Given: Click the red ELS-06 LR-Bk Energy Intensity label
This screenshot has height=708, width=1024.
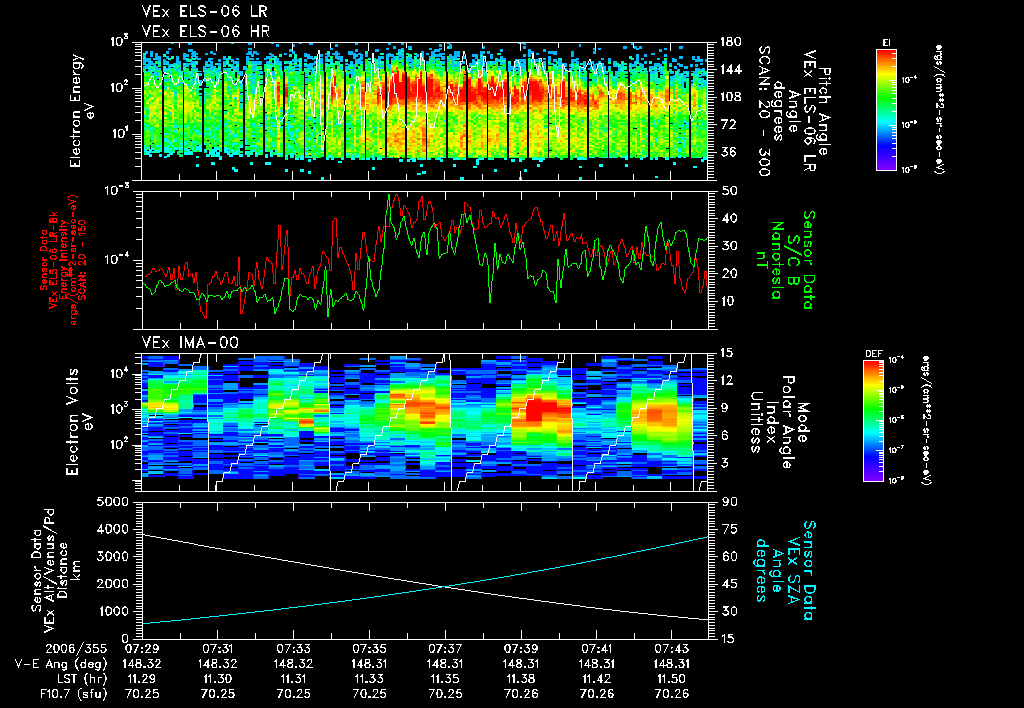Looking at the screenshot, I should click(x=63, y=259).
